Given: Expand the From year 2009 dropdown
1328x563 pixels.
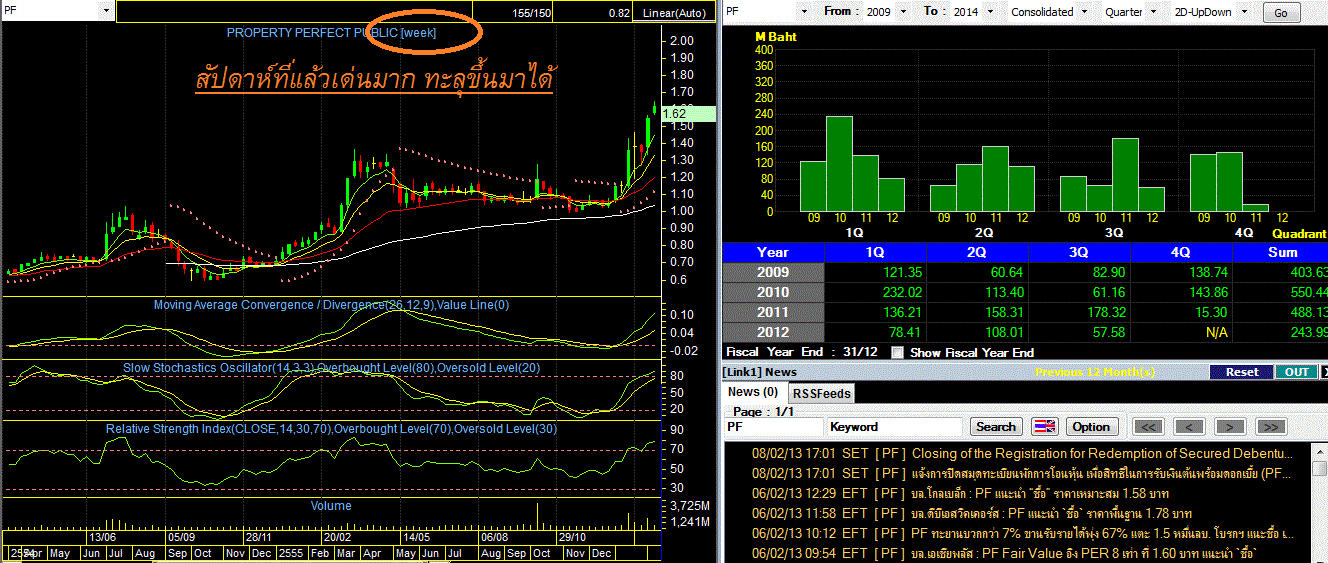Looking at the screenshot, I should (x=903, y=12).
